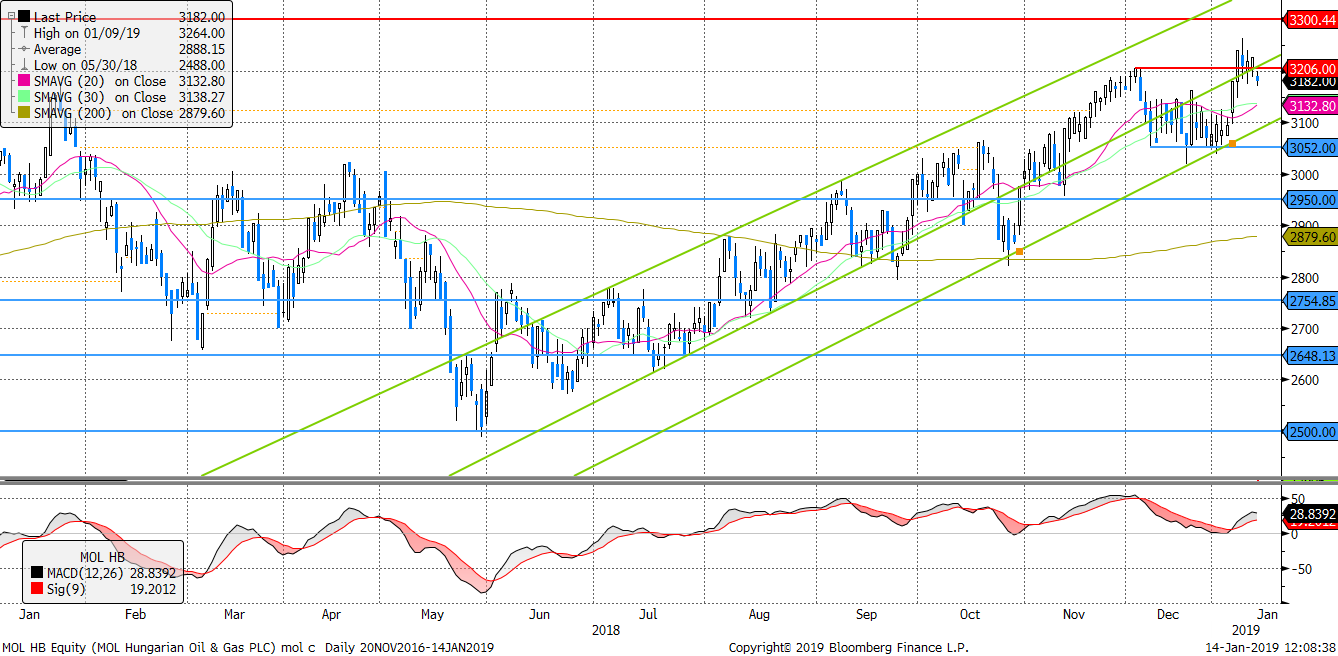Viewport: 1338px width, 656px height.
Task: Click the legend value 2488.00
Action: coord(201,65)
